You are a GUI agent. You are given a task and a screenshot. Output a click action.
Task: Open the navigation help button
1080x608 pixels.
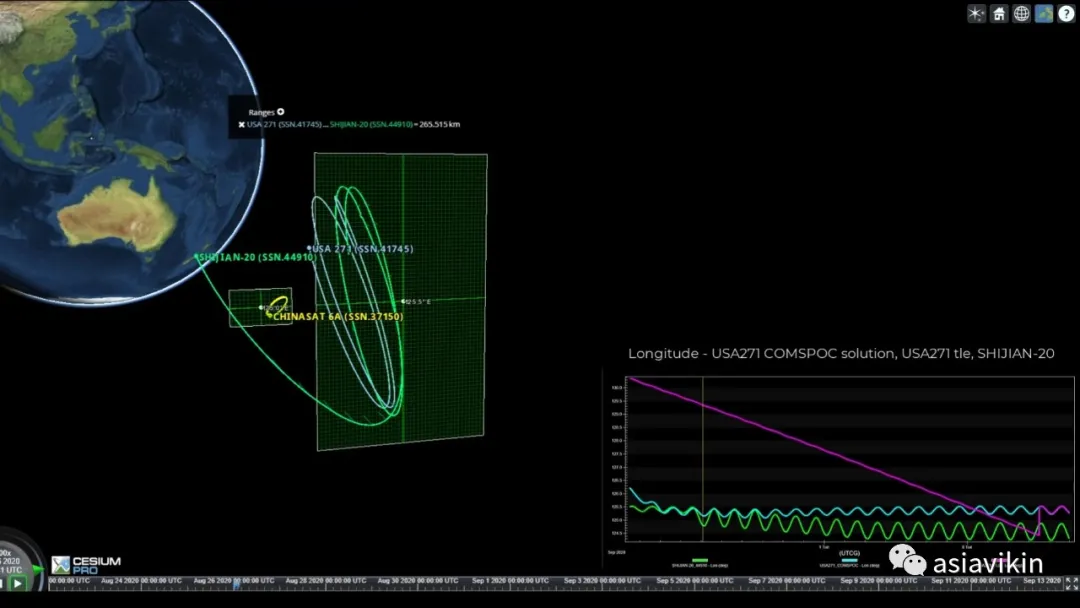click(x=1066, y=14)
